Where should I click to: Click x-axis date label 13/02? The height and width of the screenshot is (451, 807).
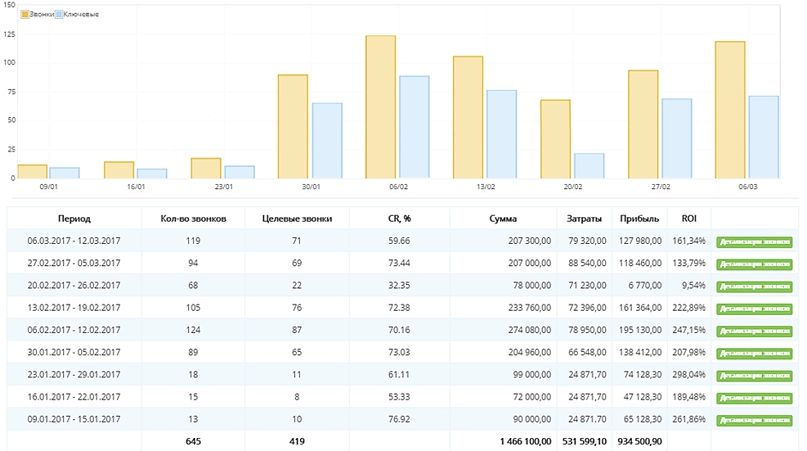click(x=485, y=187)
